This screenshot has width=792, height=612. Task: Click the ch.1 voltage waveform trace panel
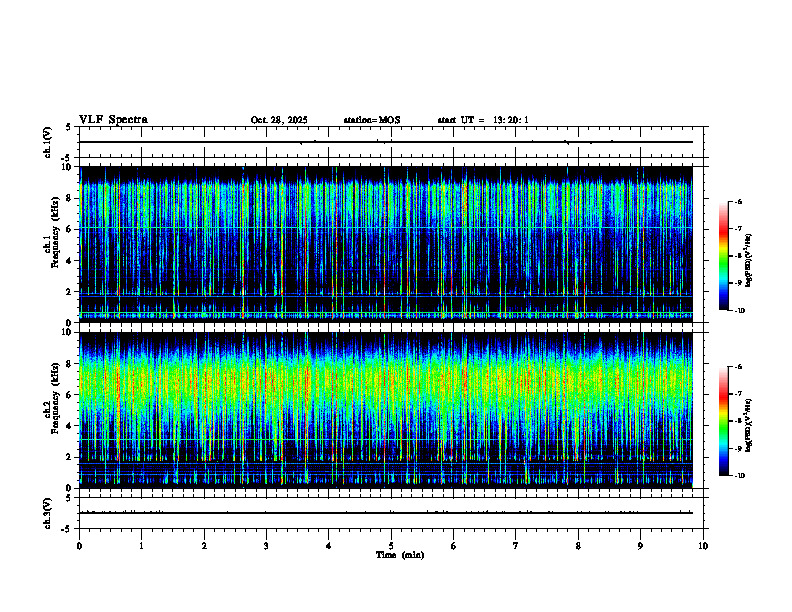click(391, 142)
